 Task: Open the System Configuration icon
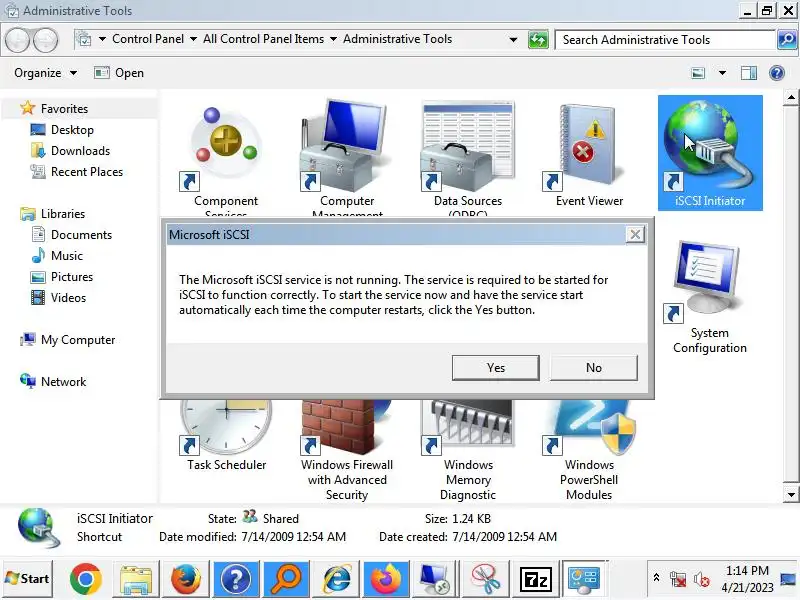coord(710,296)
